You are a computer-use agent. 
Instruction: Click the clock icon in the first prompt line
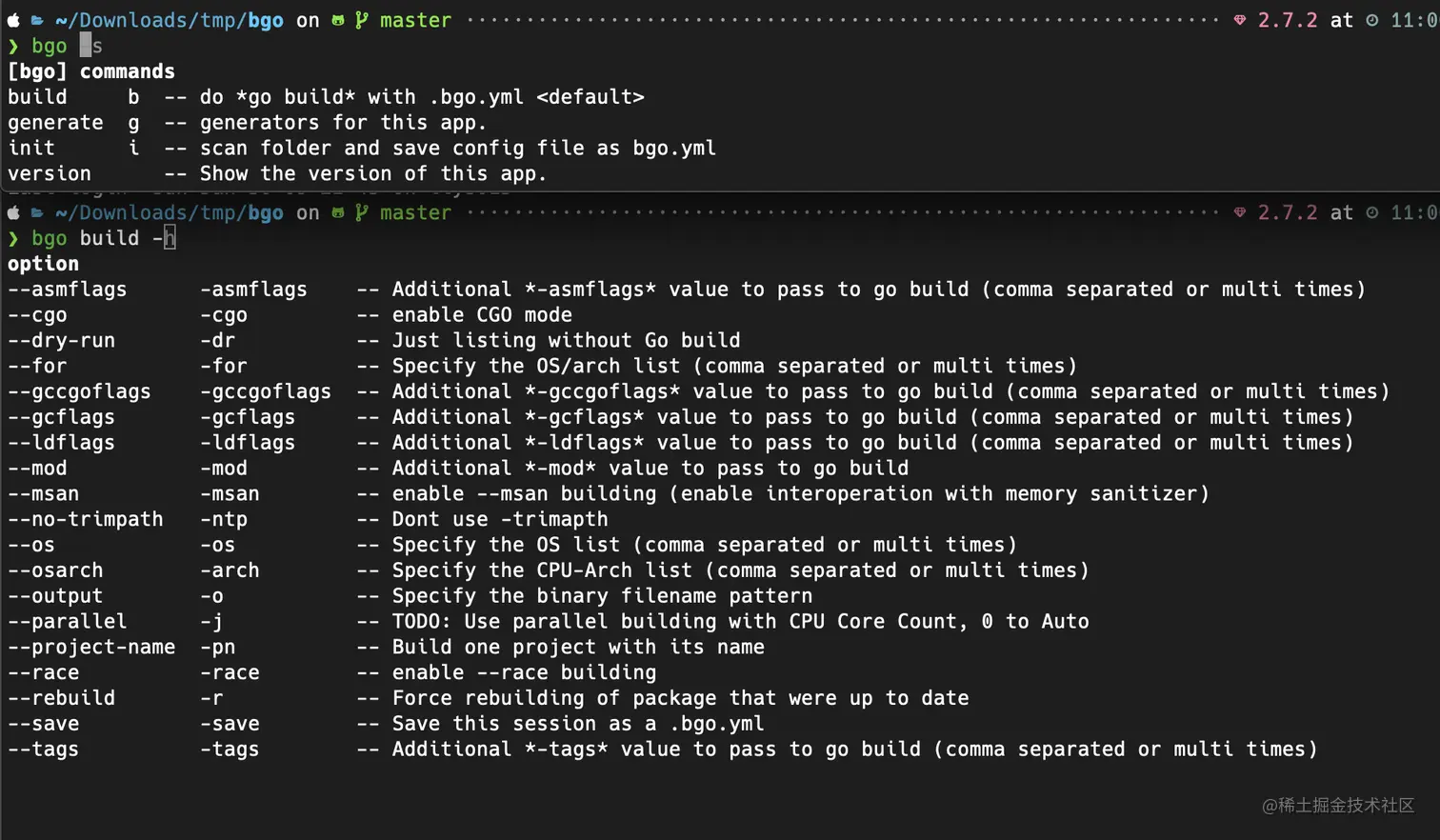tap(1372, 20)
